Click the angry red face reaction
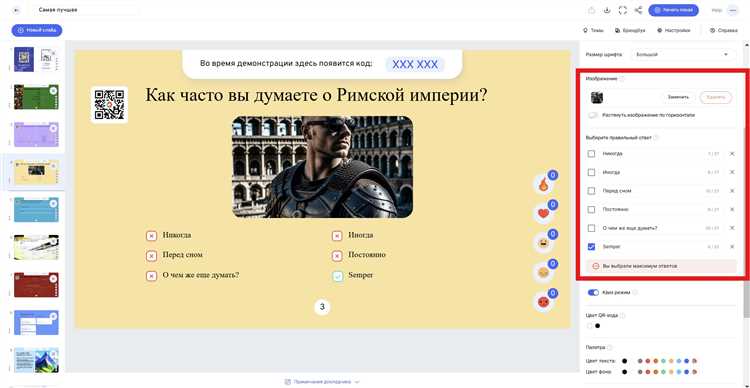Viewport: 750px width, 388px height. click(x=543, y=302)
